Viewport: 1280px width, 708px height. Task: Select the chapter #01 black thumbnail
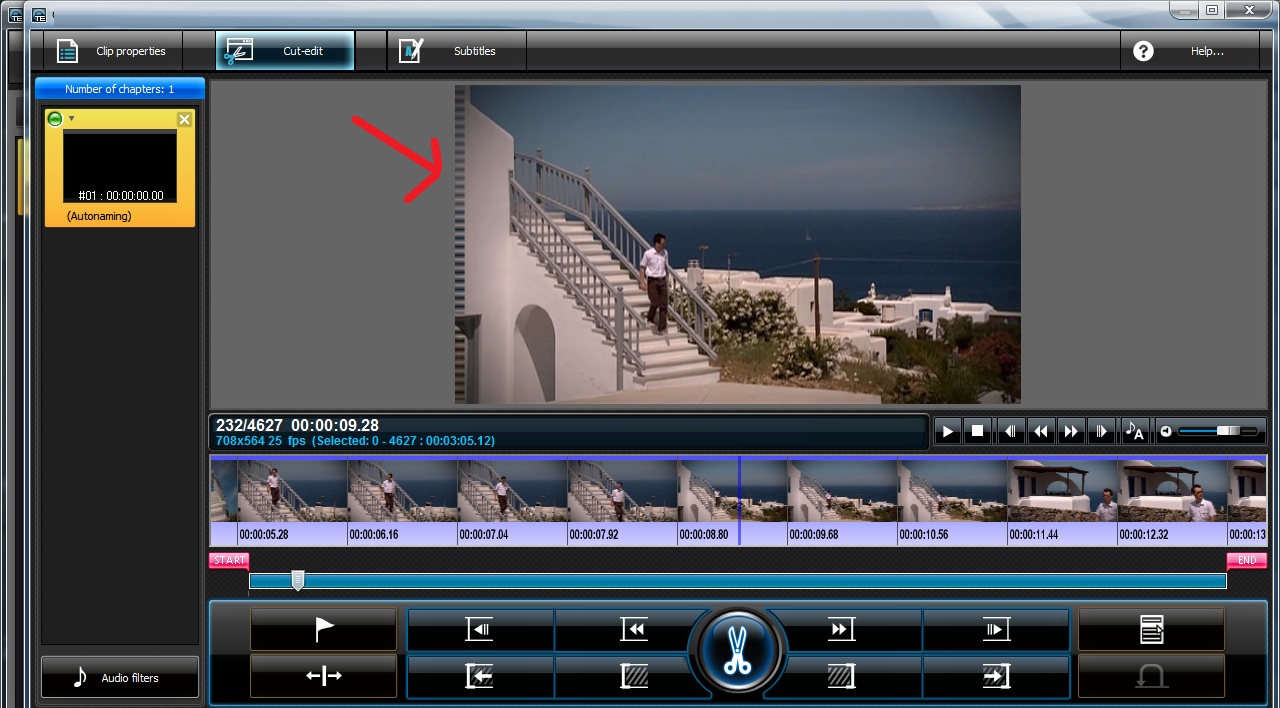120,166
